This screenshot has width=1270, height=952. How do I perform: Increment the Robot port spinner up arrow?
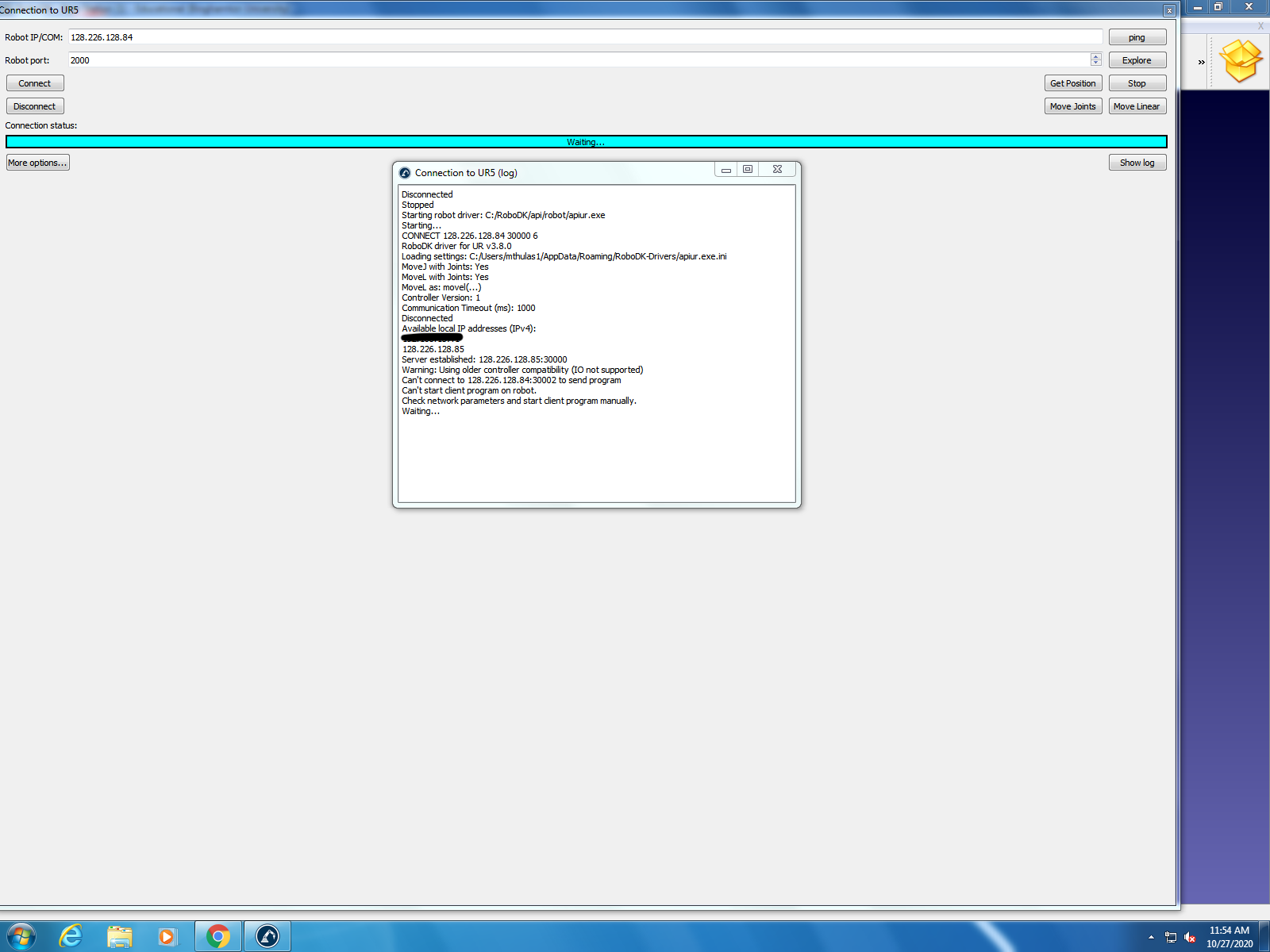[x=1096, y=56]
